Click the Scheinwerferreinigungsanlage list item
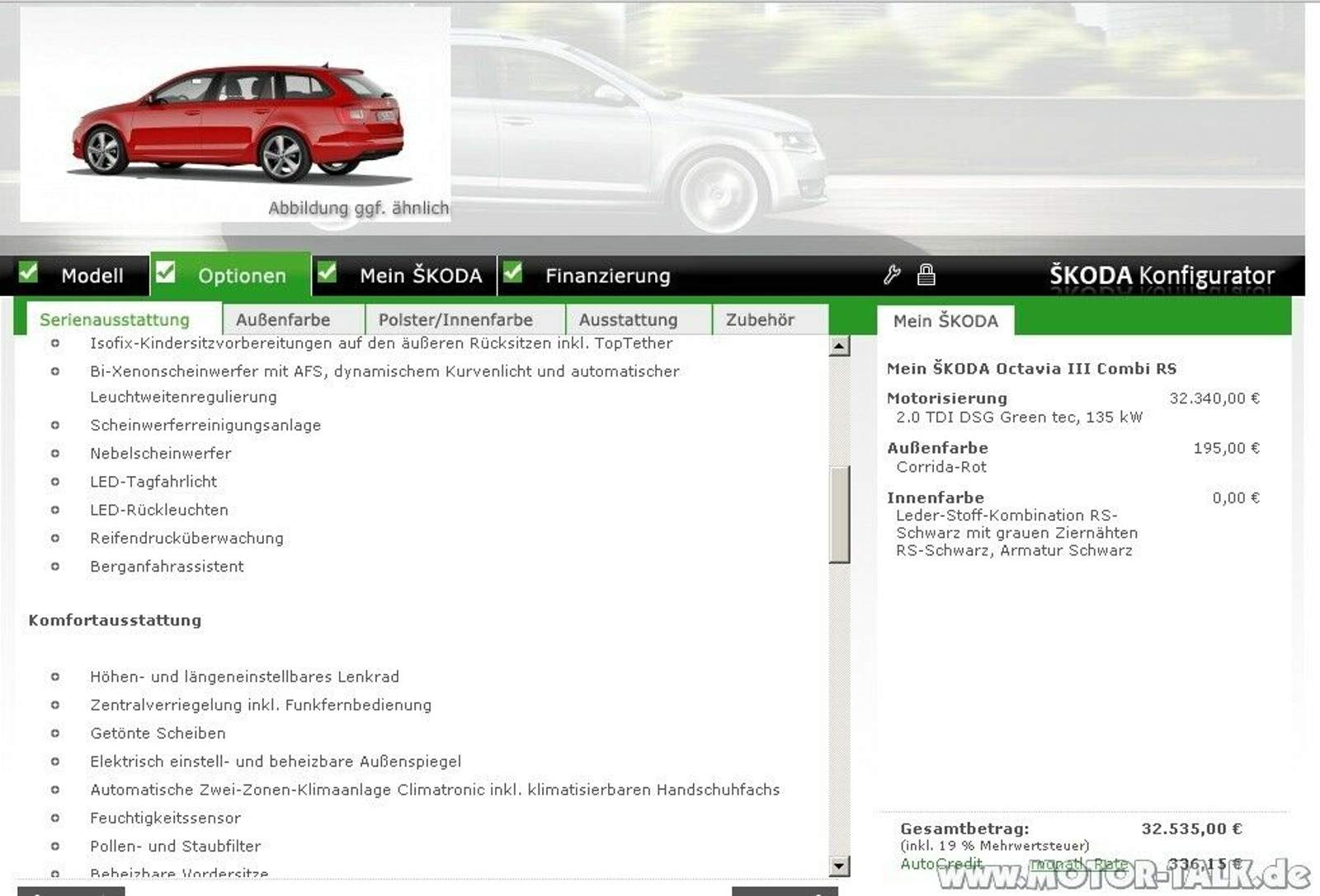The height and width of the screenshot is (896, 1320). click(x=205, y=425)
